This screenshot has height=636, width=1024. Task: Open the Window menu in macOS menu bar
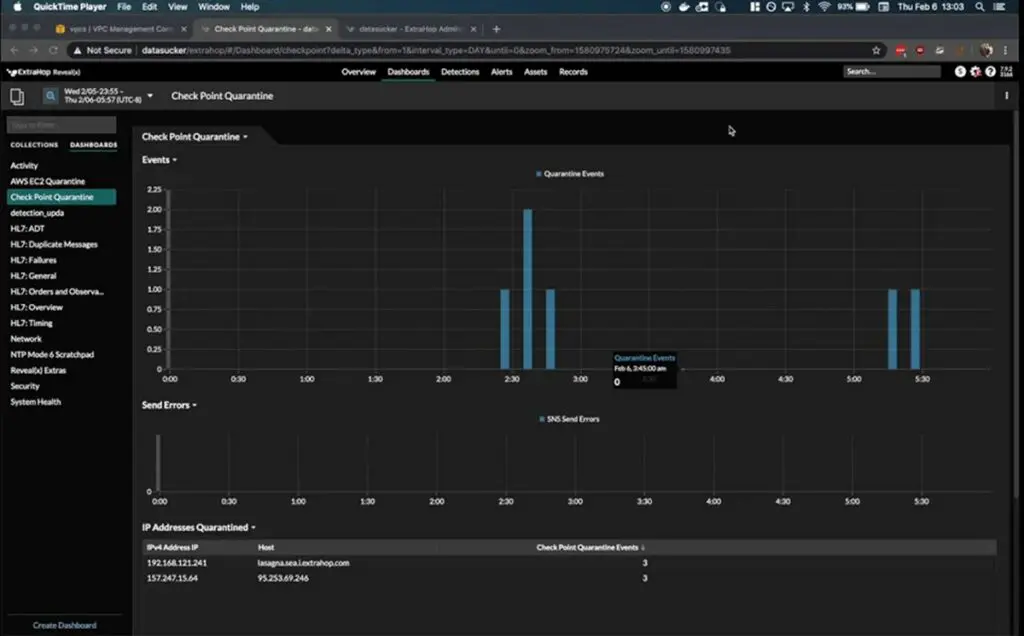pyautogui.click(x=213, y=7)
